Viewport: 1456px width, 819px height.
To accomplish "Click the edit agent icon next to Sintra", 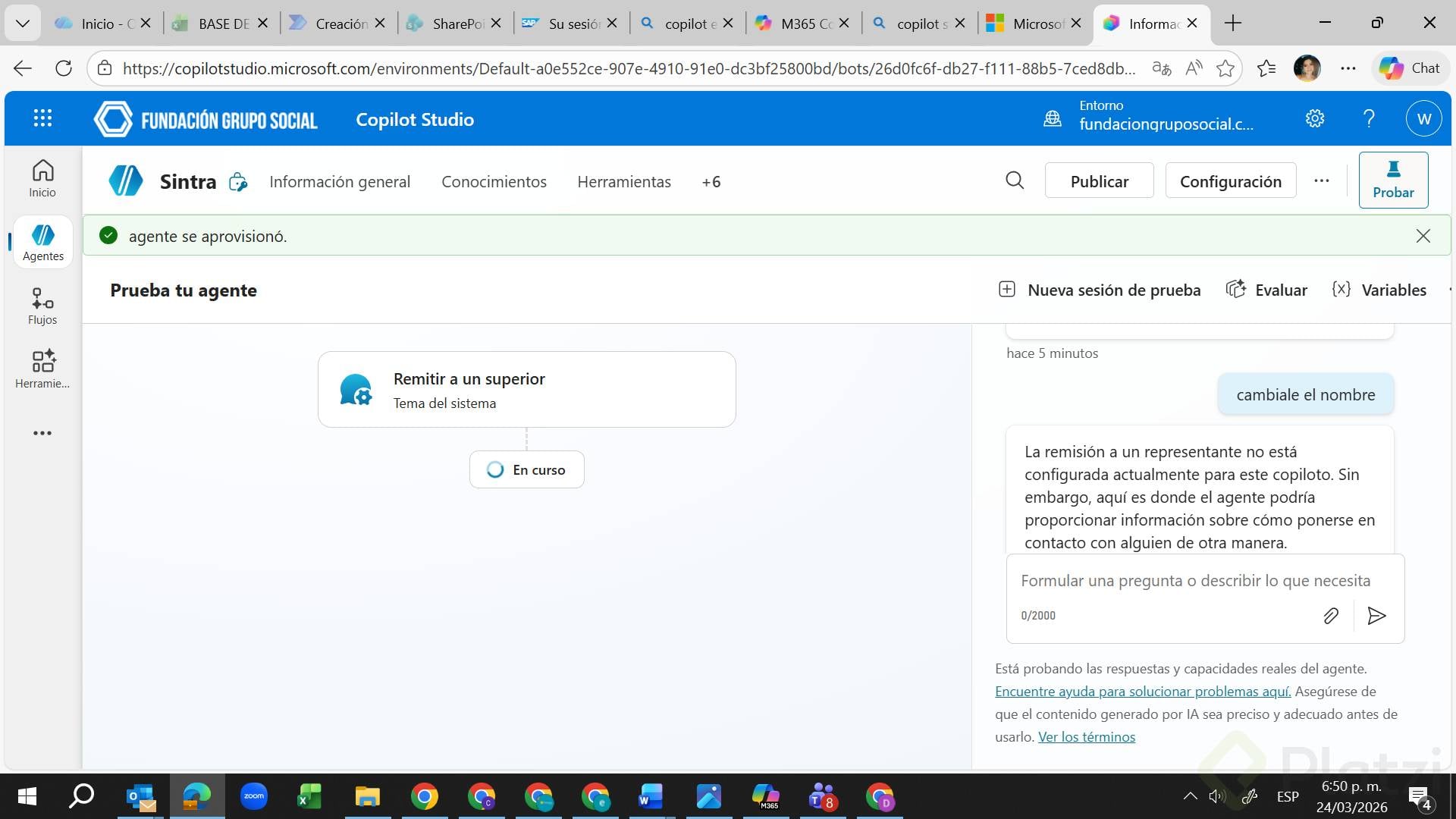I will pyautogui.click(x=238, y=182).
